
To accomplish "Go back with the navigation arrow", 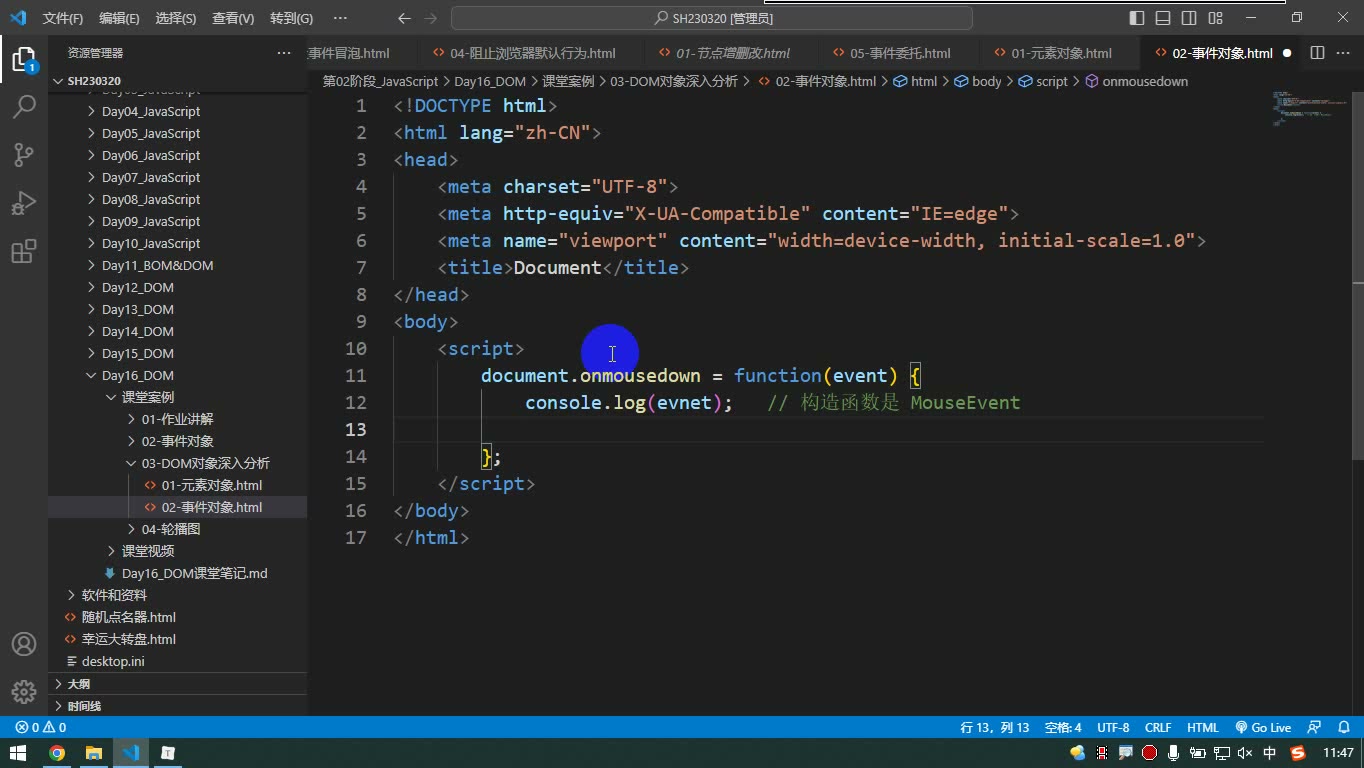I will pos(404,18).
